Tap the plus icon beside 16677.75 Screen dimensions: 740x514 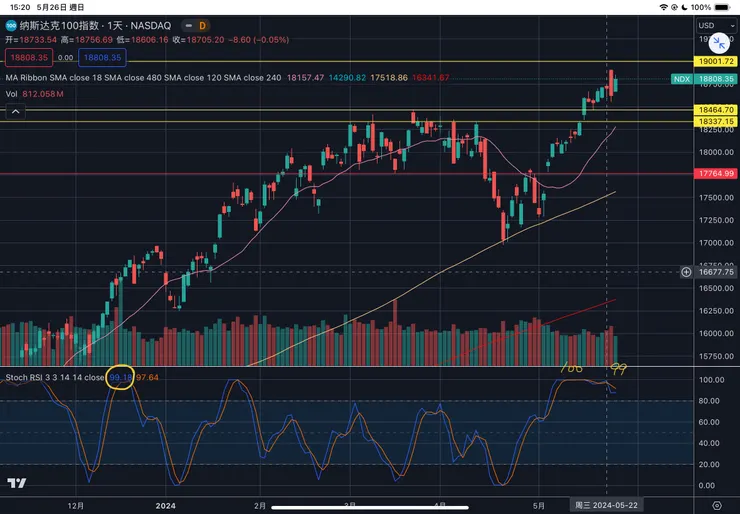686,272
